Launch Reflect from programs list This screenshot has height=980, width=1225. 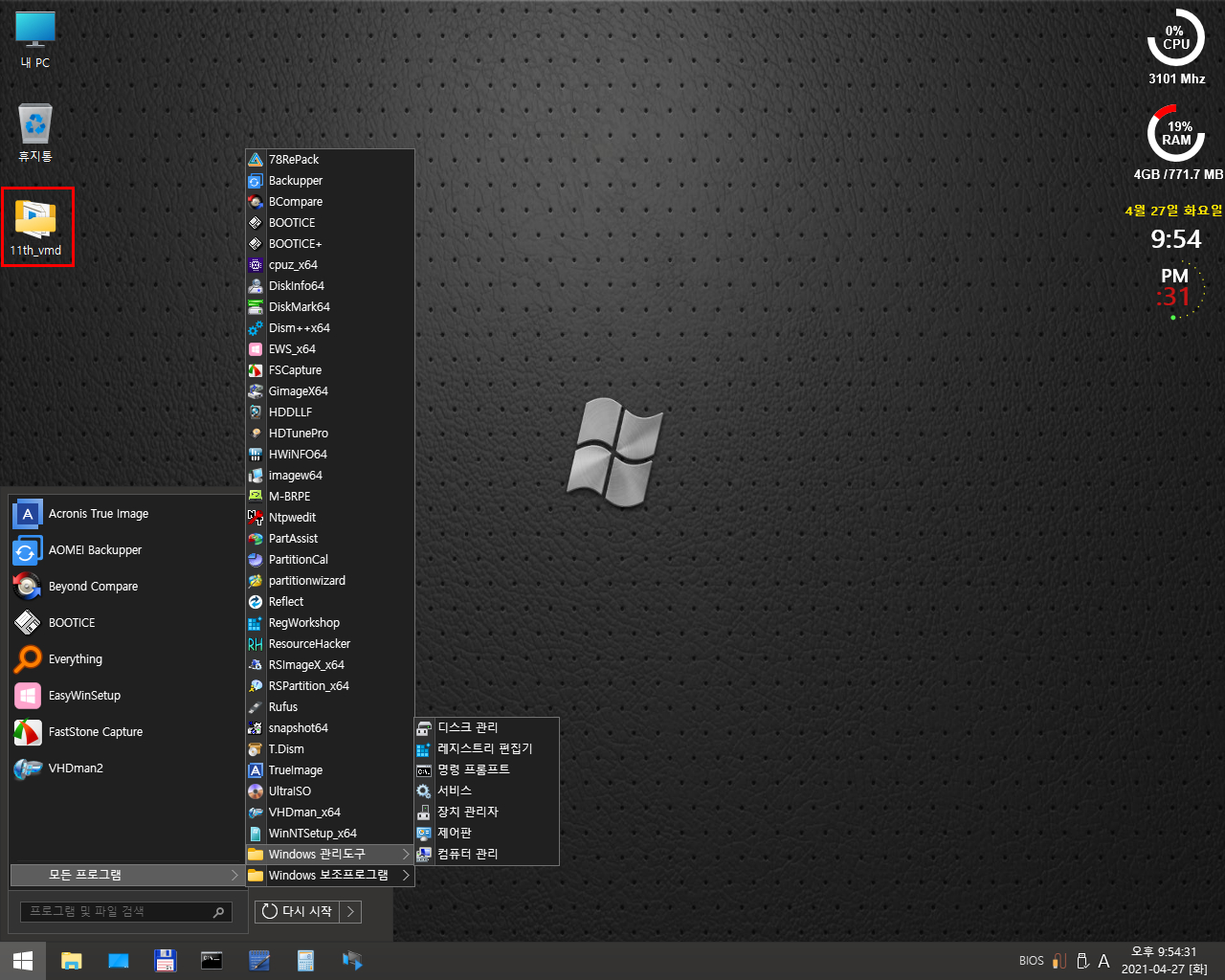tap(330, 602)
